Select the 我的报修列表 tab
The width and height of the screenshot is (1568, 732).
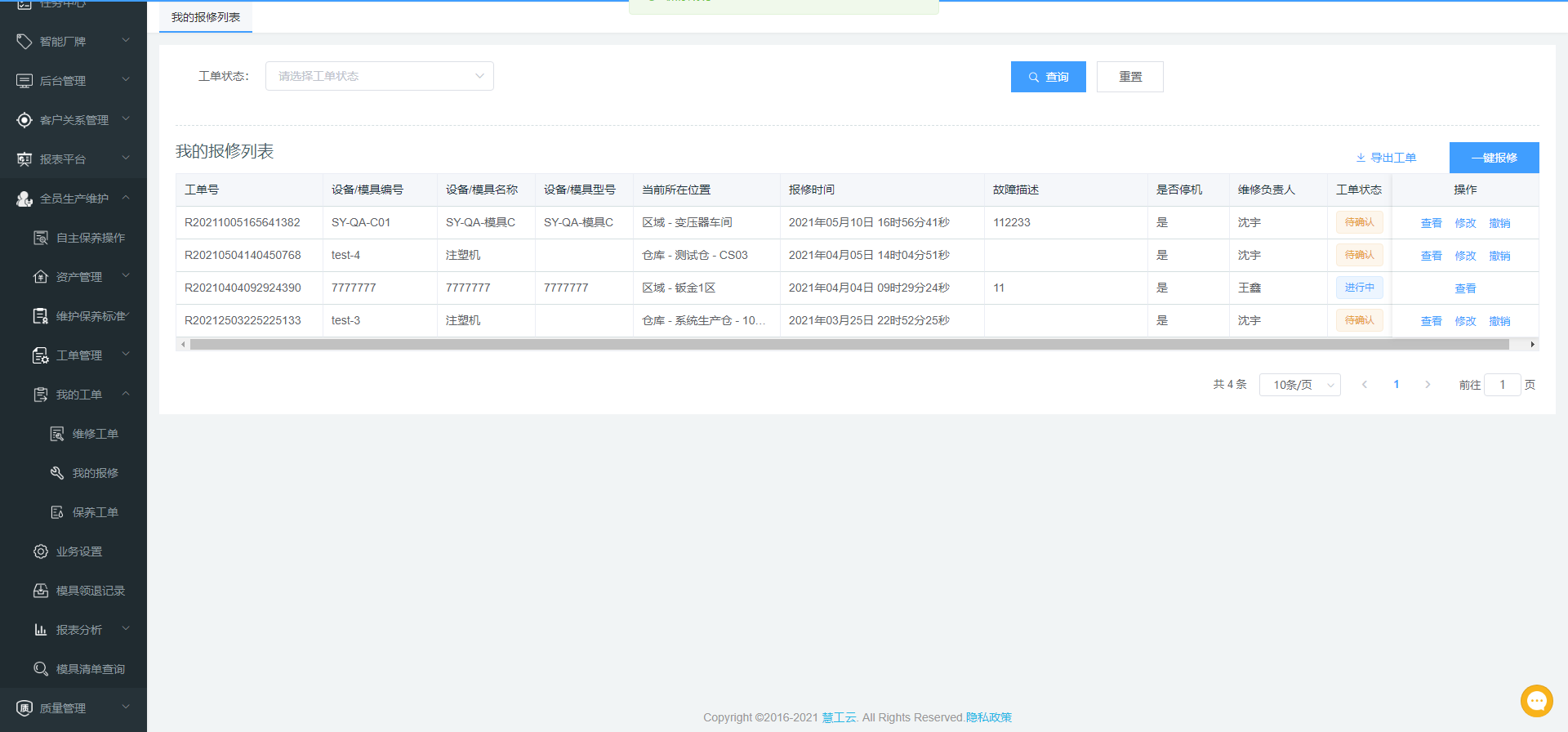coord(206,17)
